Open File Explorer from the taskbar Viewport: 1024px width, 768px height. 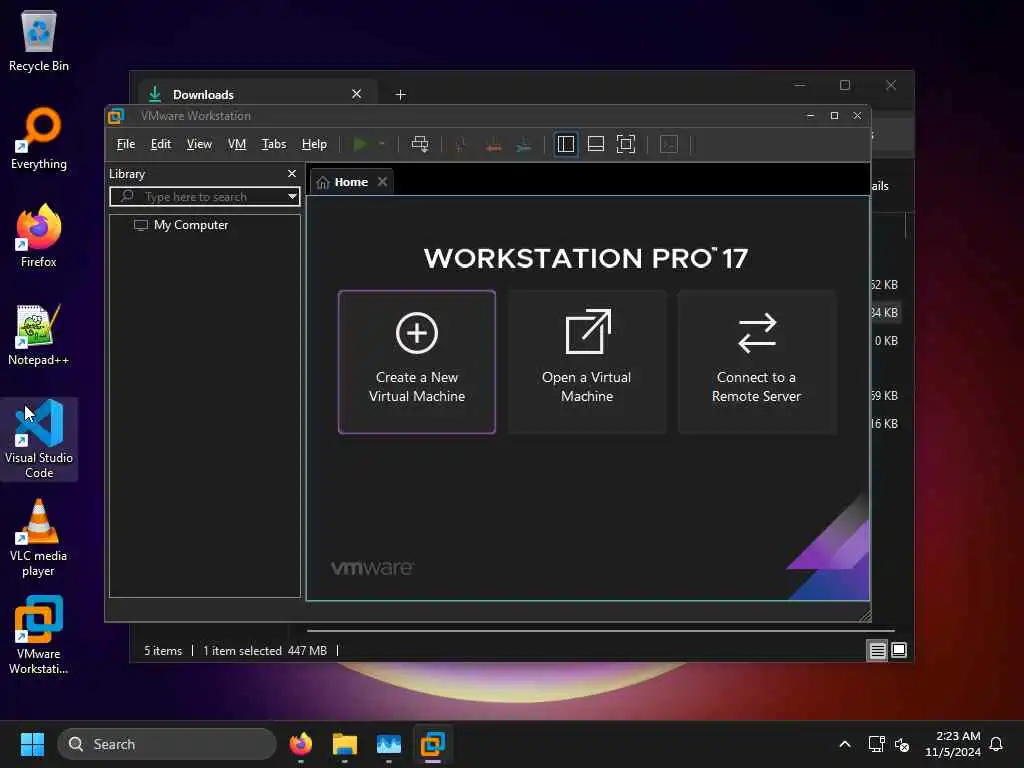[x=344, y=744]
